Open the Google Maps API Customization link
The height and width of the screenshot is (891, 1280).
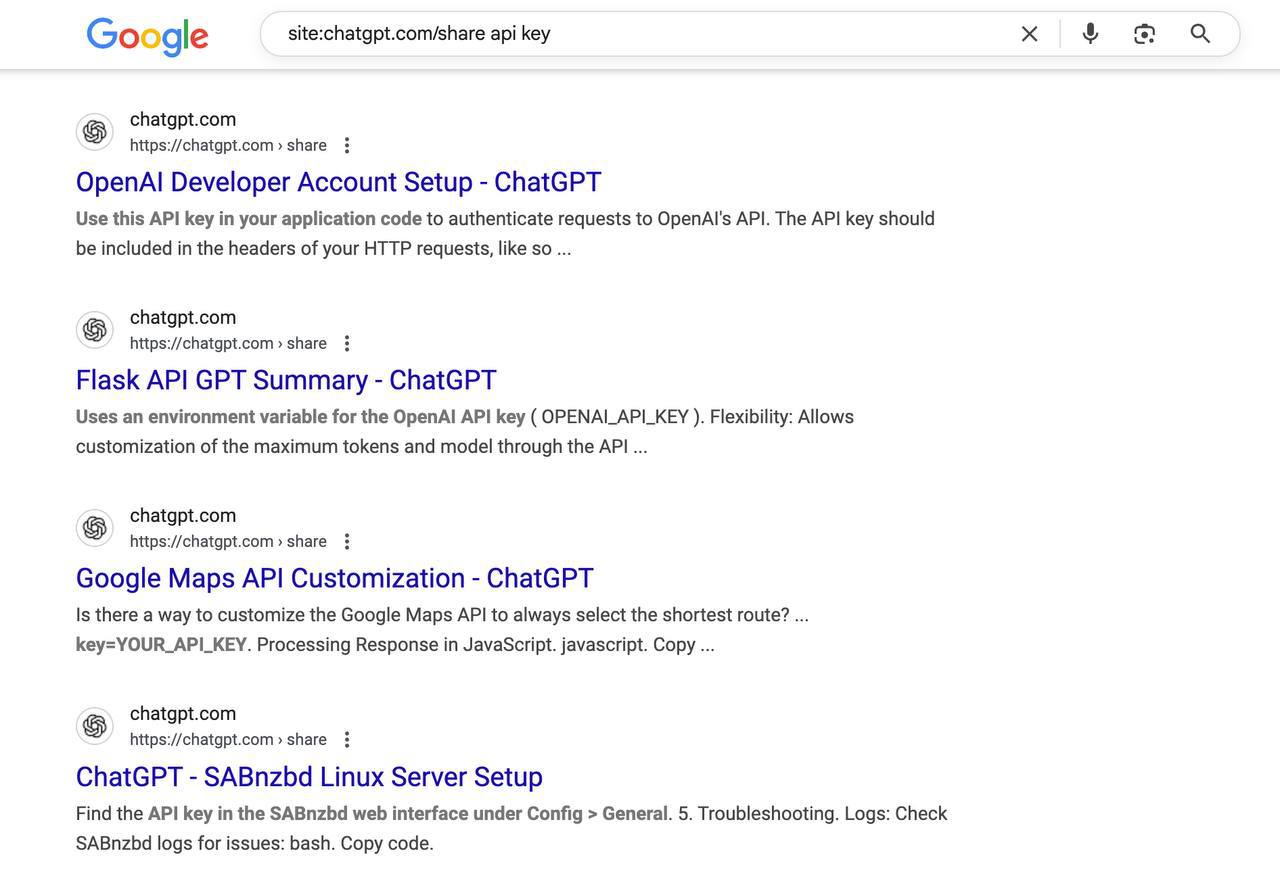coord(334,578)
